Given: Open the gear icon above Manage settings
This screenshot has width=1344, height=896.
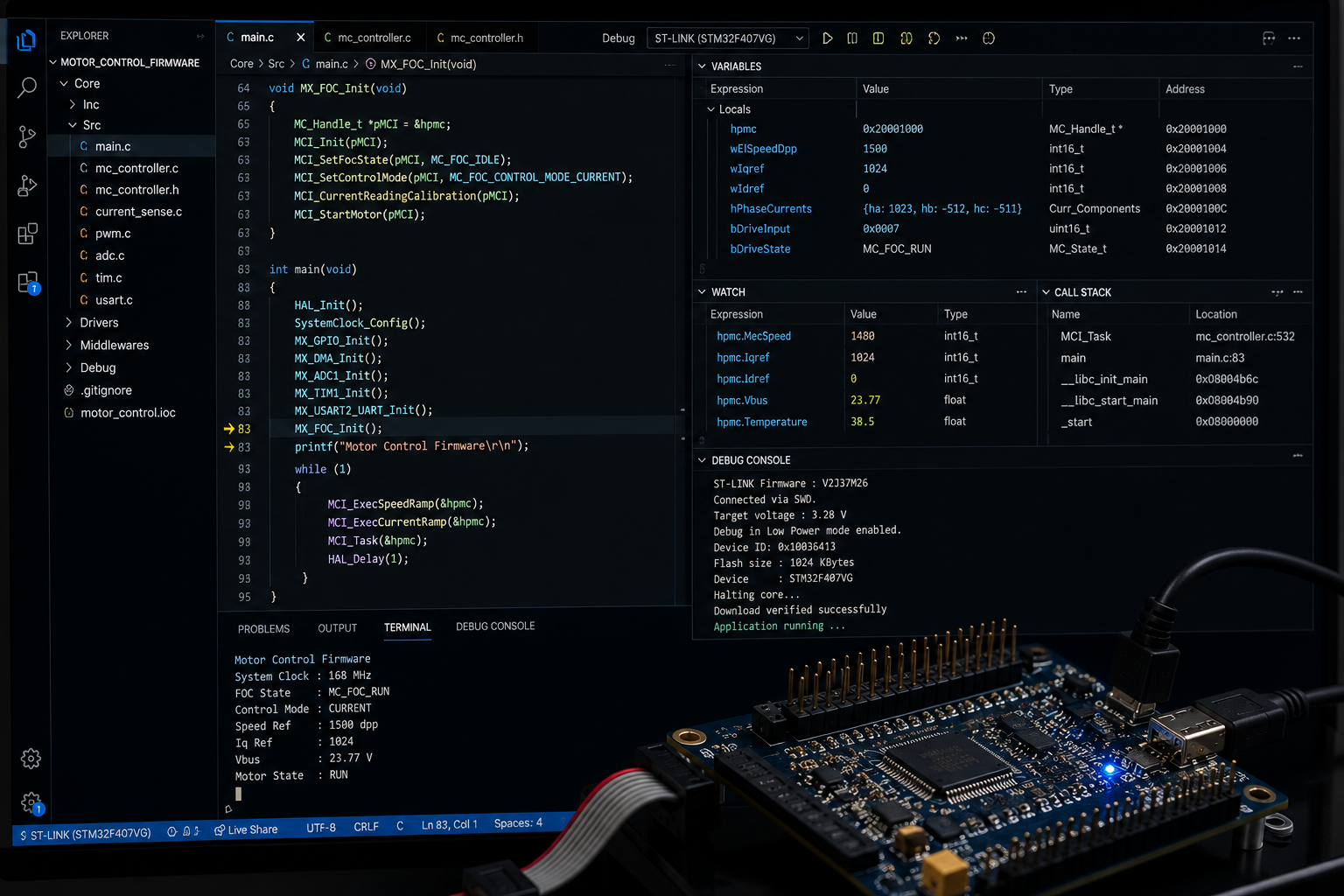Looking at the screenshot, I should coord(31,759).
